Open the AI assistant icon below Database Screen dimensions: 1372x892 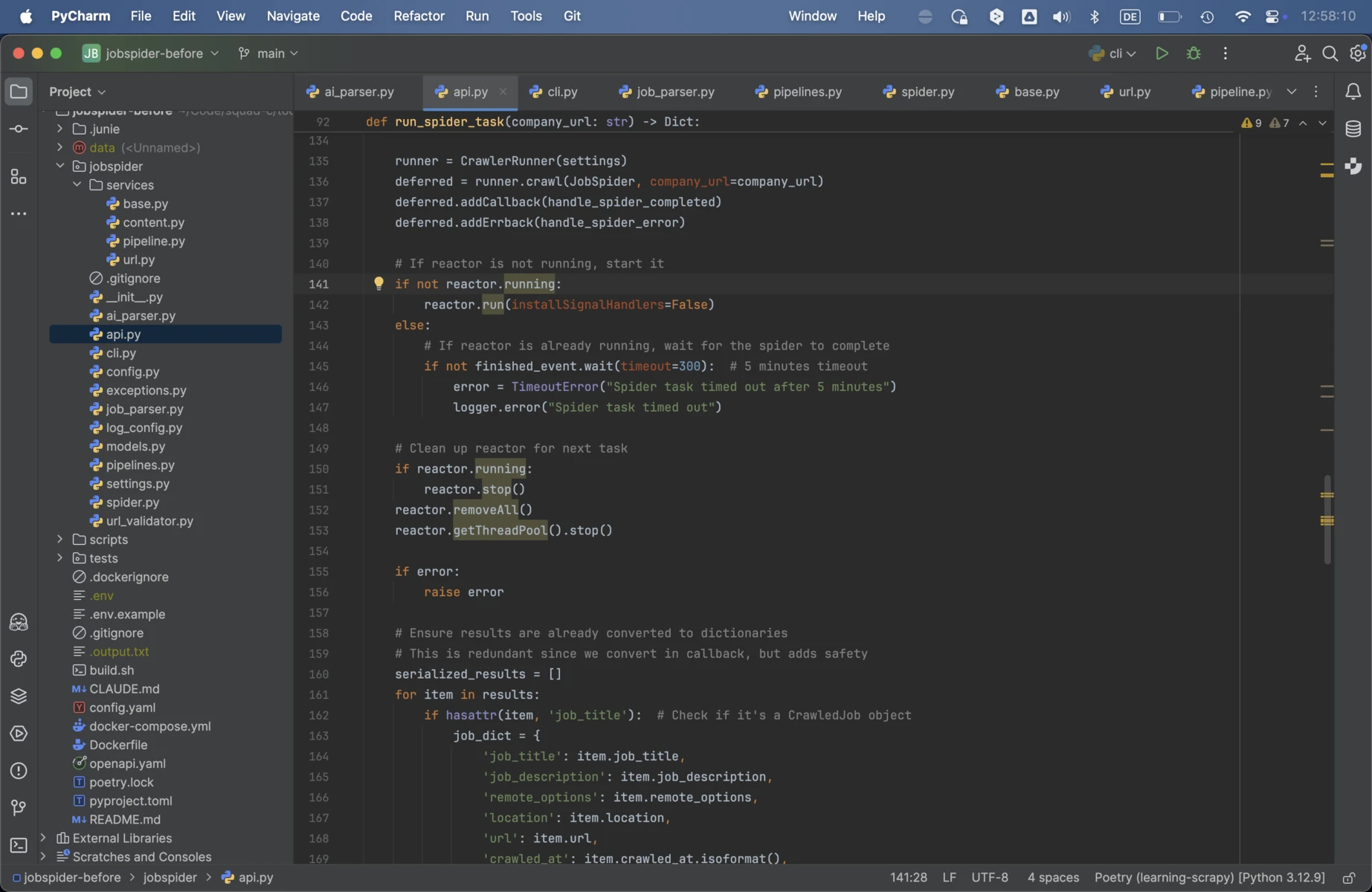[x=1353, y=166]
